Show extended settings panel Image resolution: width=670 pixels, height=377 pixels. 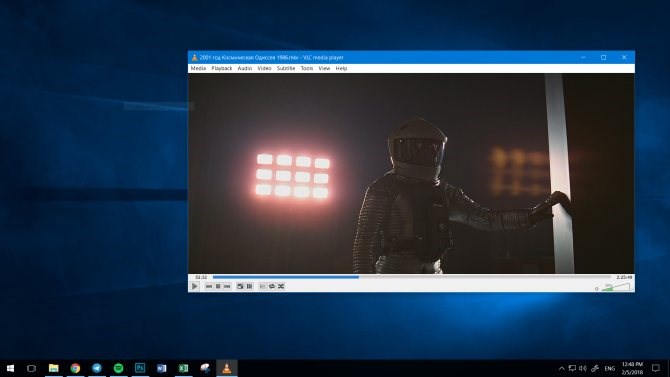coord(250,286)
